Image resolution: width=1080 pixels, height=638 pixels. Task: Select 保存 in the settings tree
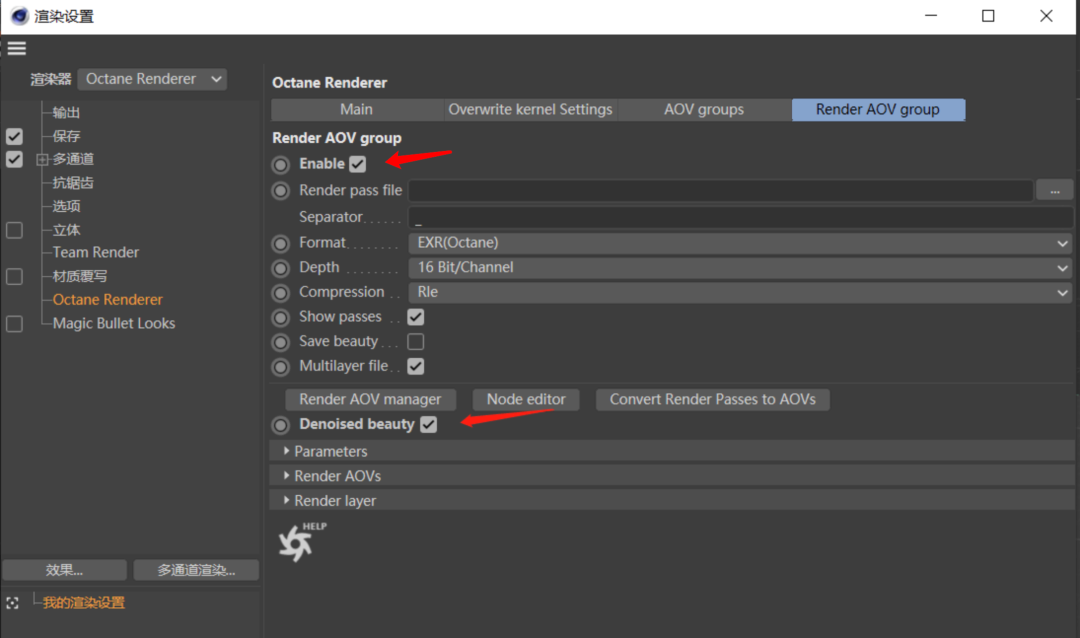click(66, 136)
